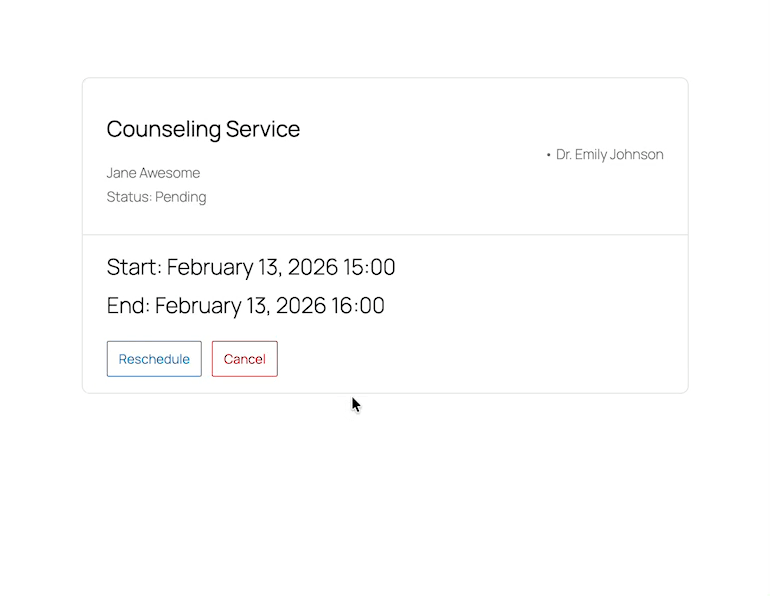
Task: Click the word Service in the title
Action: pos(262,129)
